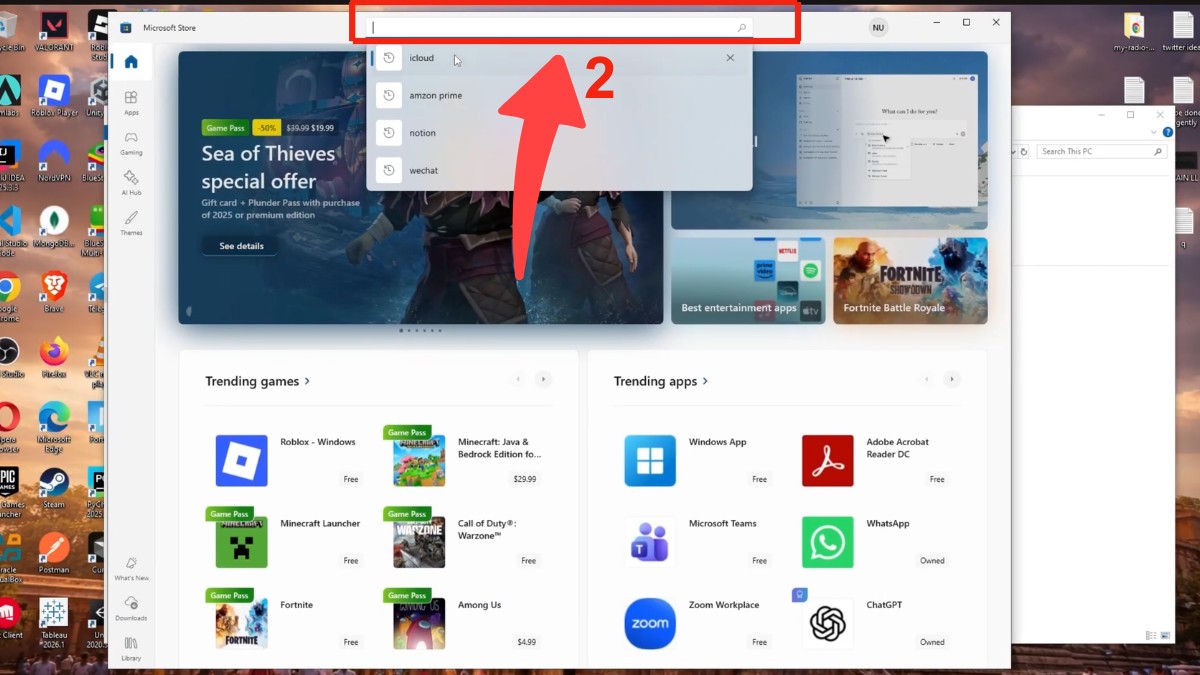
Task: Open the Best entertainment apps banner
Action: 748,280
